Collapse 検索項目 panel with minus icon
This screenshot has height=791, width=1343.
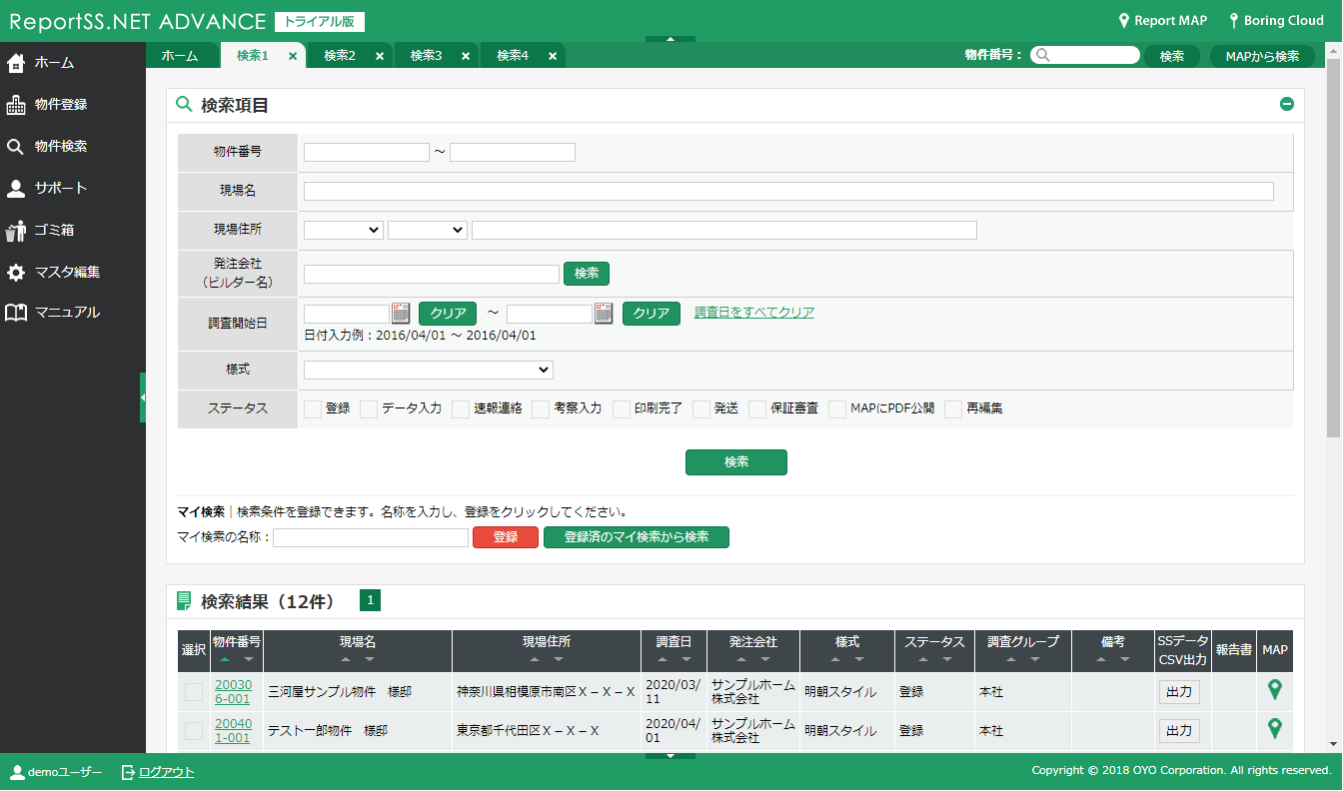click(1287, 104)
